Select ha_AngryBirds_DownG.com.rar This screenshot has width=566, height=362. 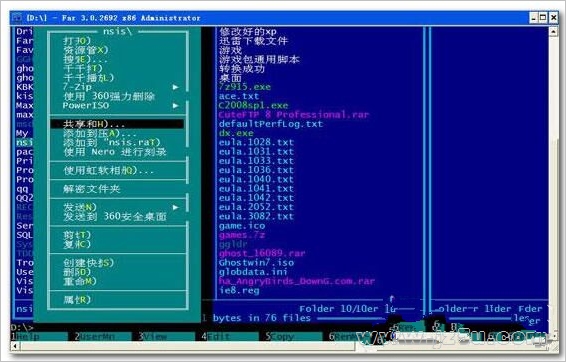[x=296, y=281]
